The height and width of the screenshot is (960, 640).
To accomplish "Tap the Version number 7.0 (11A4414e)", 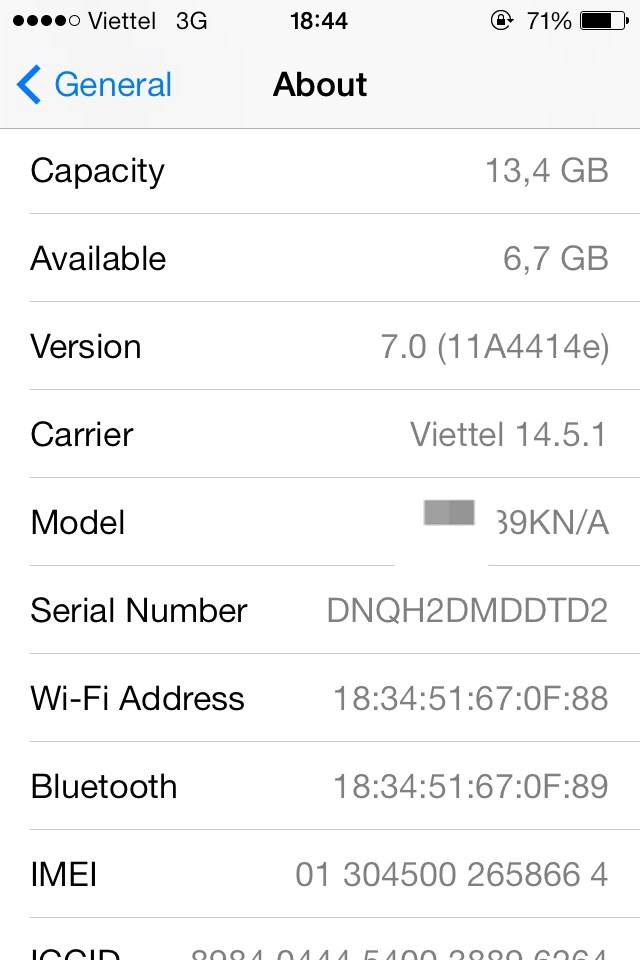I will pyautogui.click(x=494, y=347).
